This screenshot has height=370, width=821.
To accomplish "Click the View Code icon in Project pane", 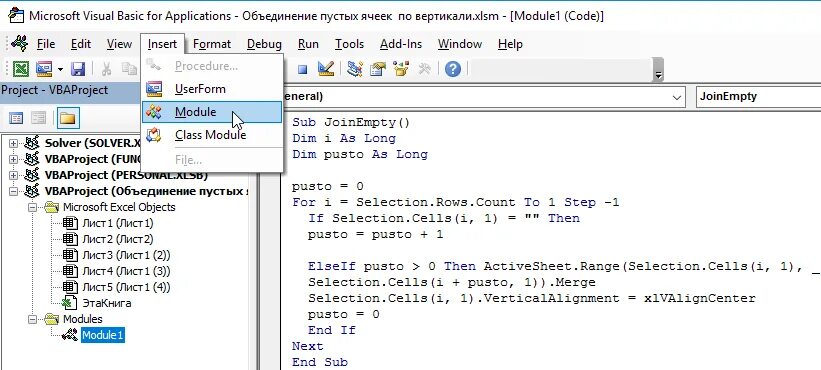I will (16, 119).
